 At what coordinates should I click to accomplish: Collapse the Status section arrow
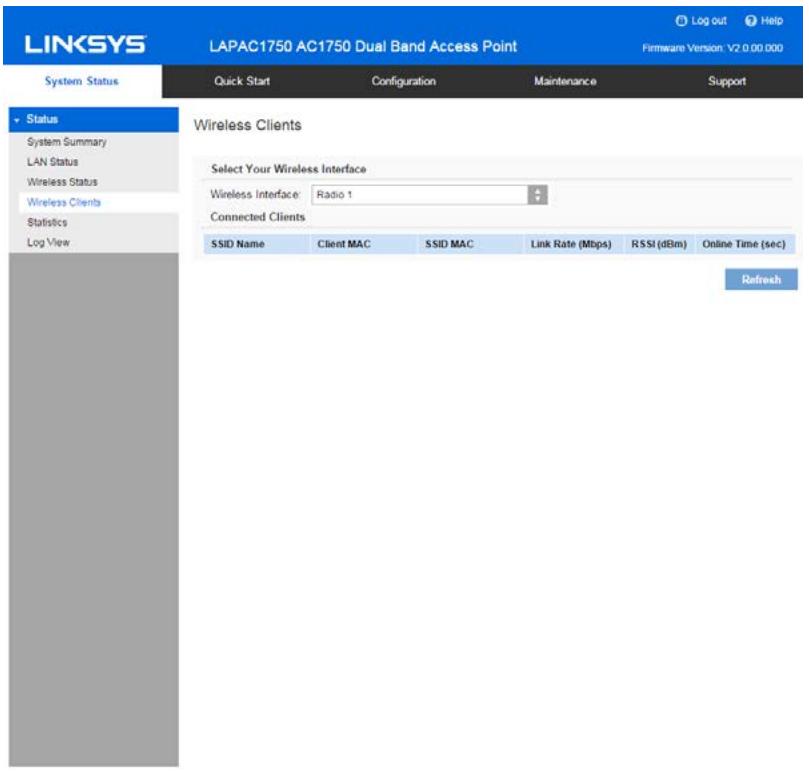point(17,120)
